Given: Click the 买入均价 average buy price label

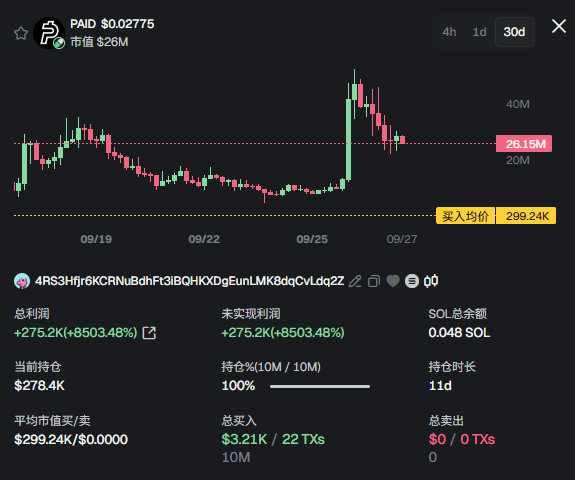Looking at the screenshot, I should pyautogui.click(x=465, y=216).
